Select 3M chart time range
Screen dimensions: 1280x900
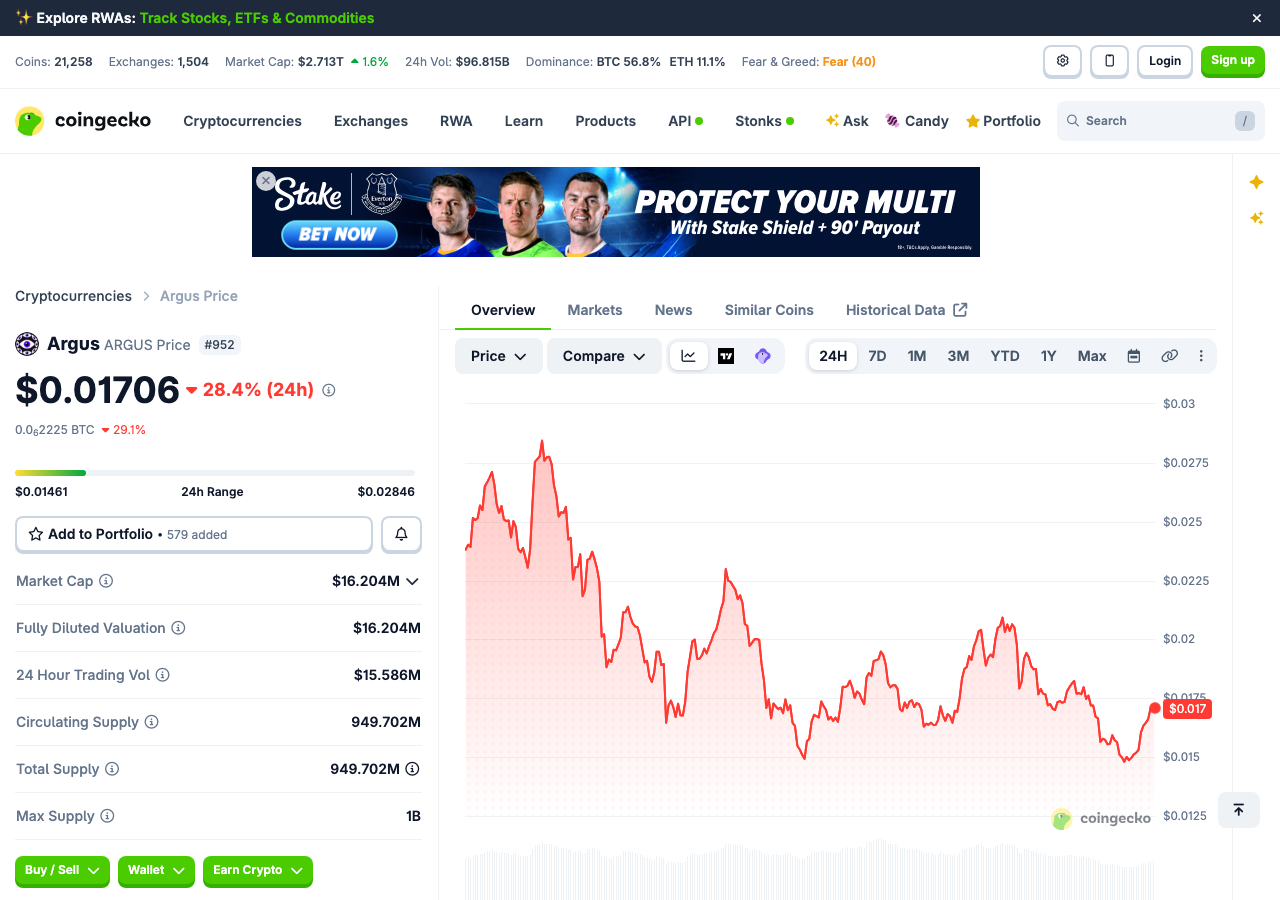958,356
